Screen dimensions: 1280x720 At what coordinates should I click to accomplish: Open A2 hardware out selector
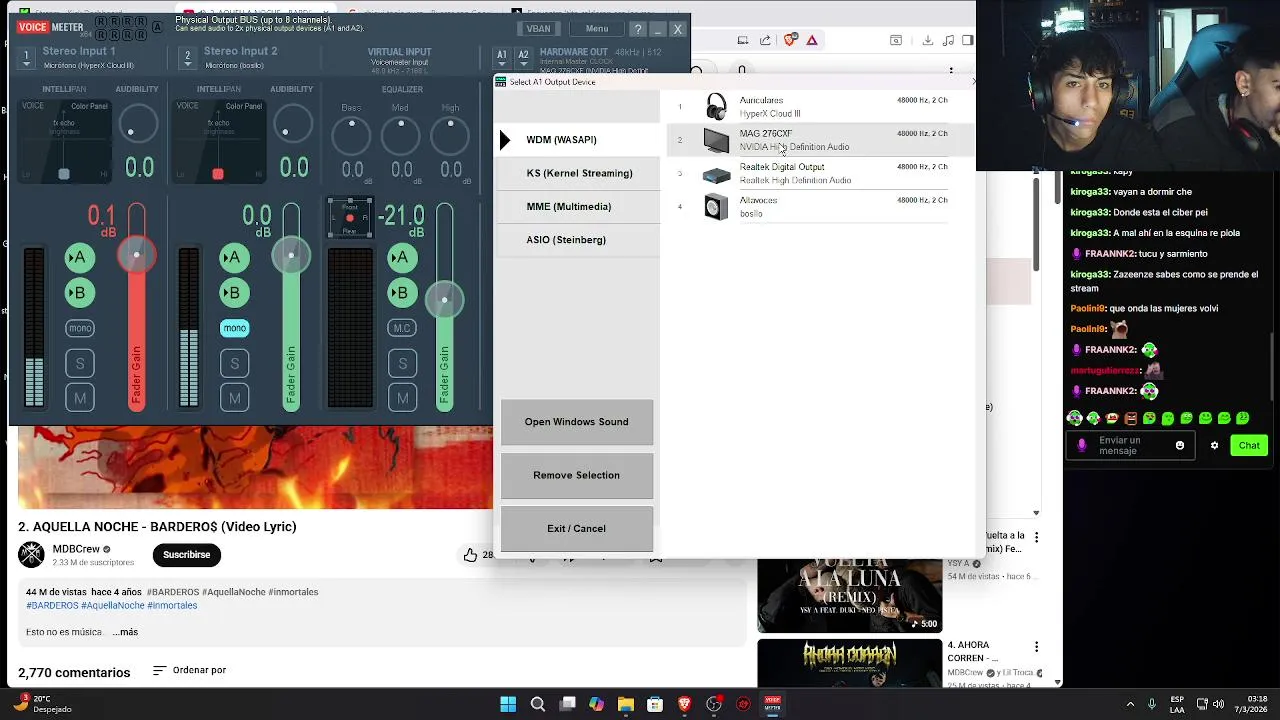tap(522, 56)
